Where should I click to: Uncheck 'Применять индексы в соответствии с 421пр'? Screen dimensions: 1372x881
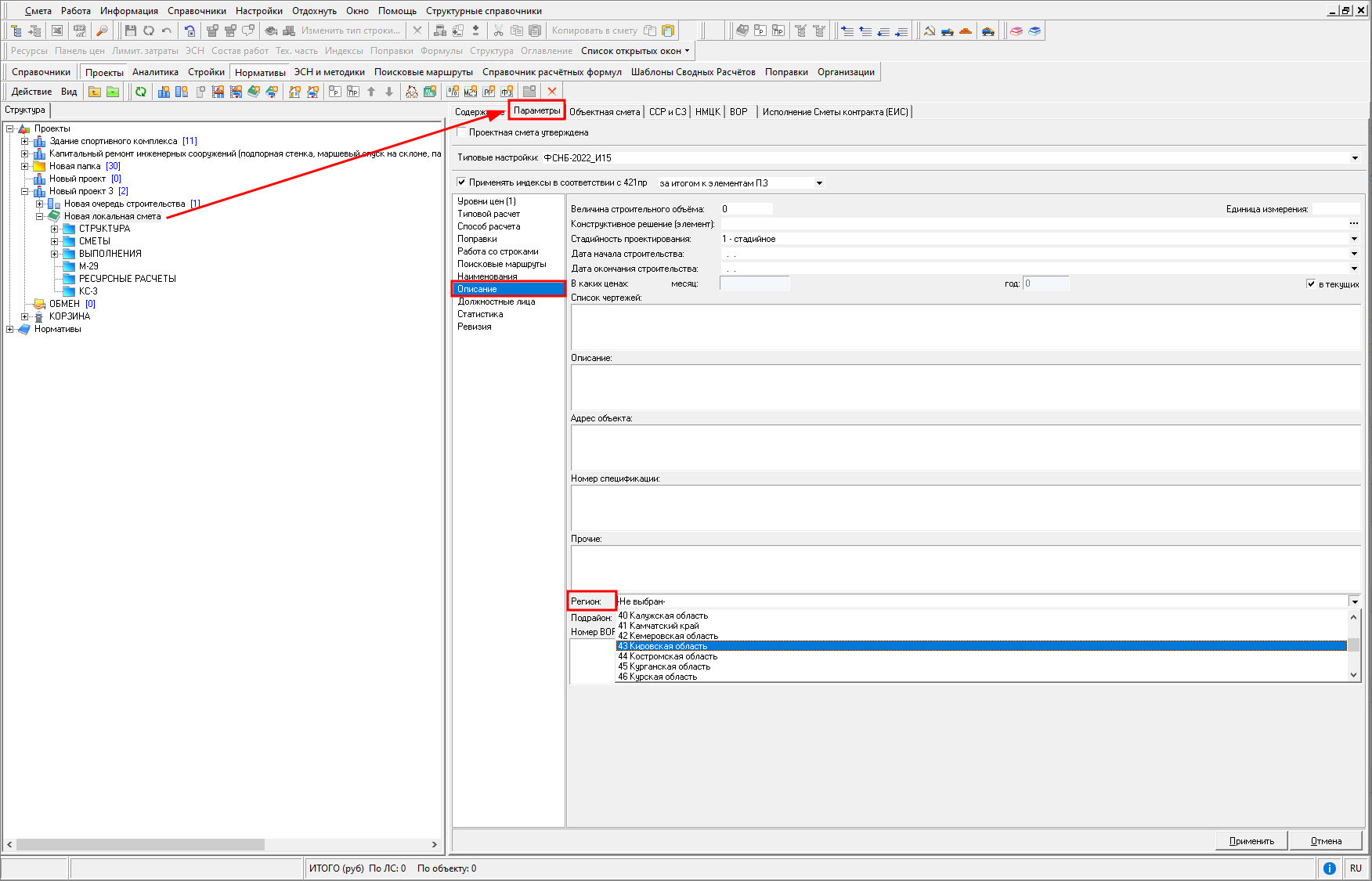tap(461, 182)
